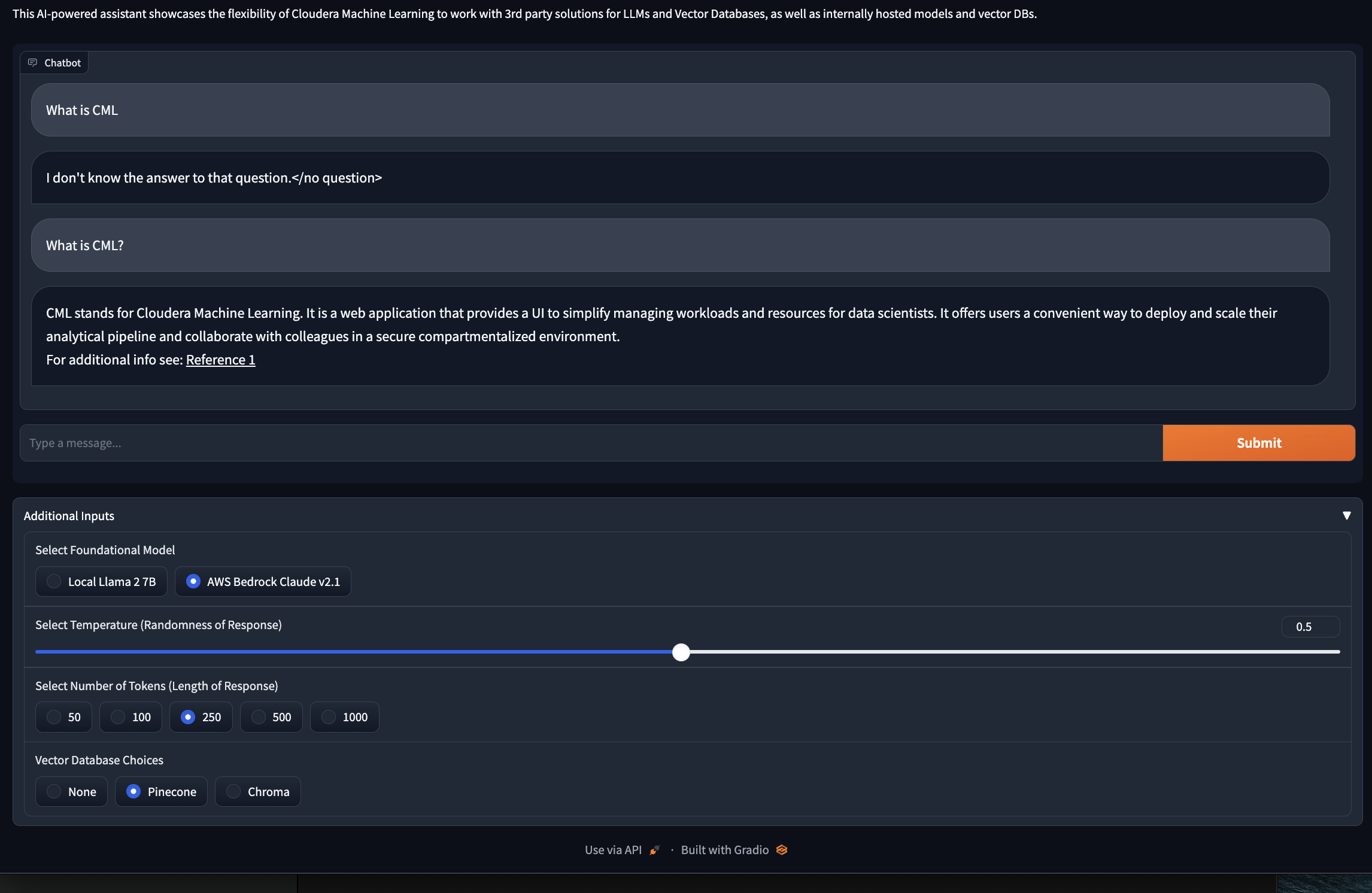This screenshot has height=893, width=1372.
Task: Click the Chatbot speech bubble icon
Action: pos(32,63)
